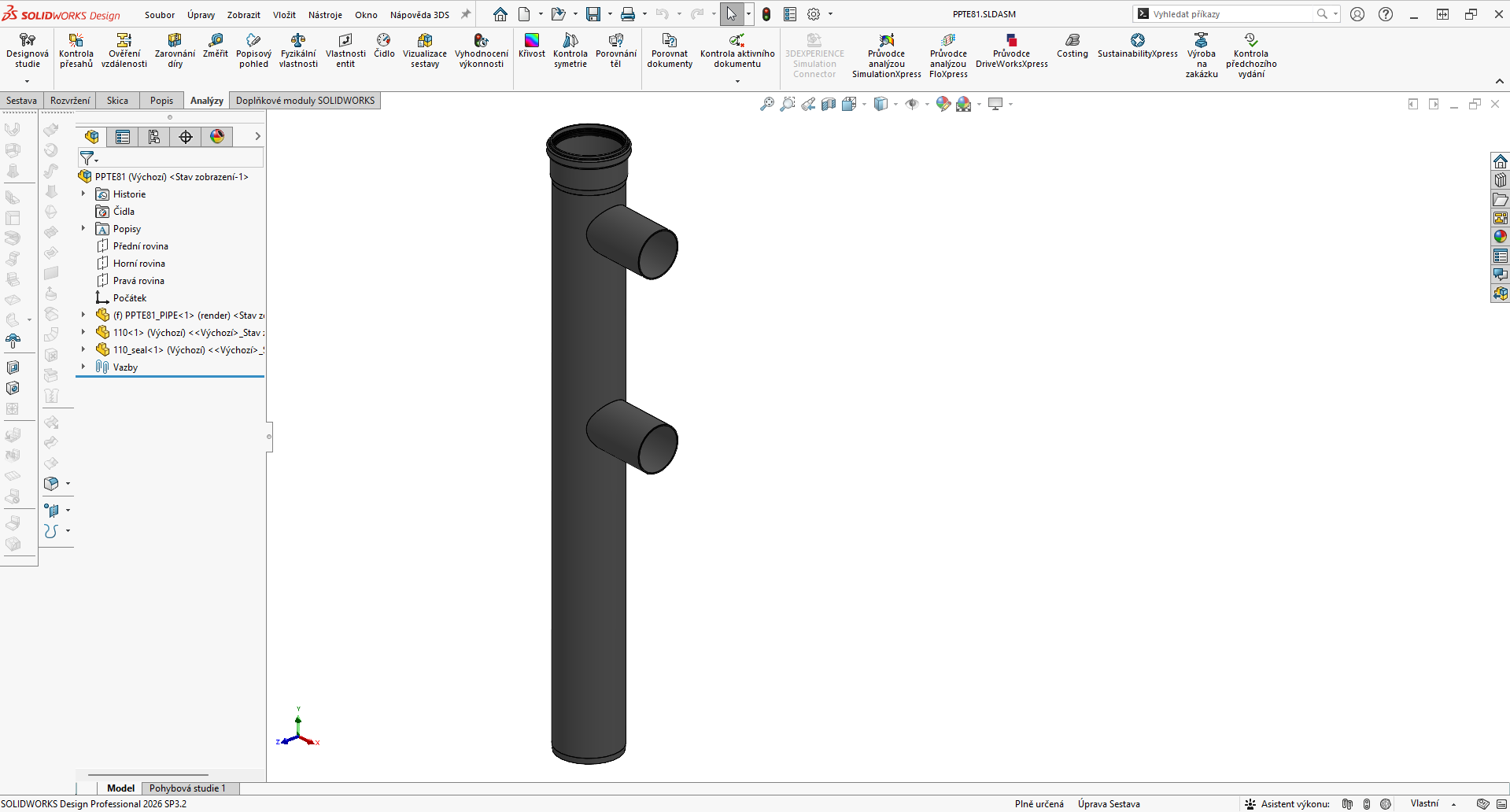Toggle Křivost curvature display
The height and width of the screenshot is (812, 1510).
[532, 46]
